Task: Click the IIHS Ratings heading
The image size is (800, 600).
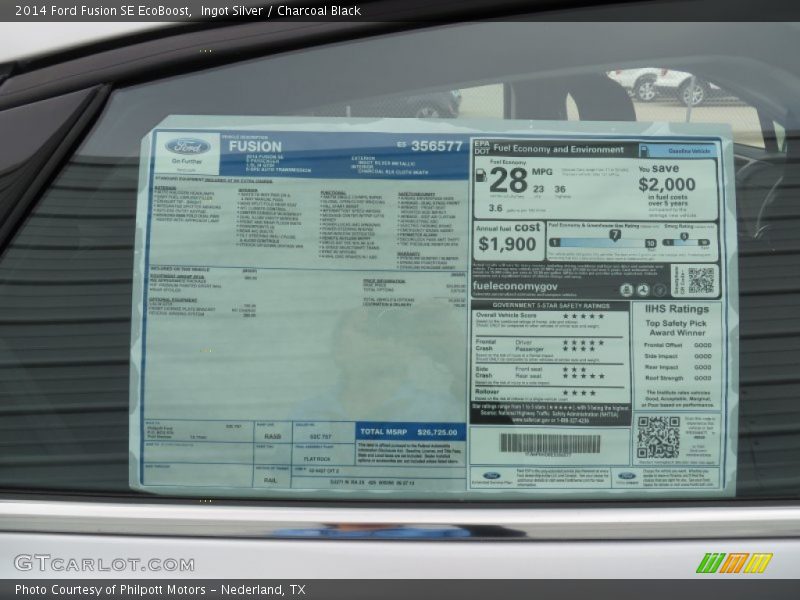Action: (677, 309)
